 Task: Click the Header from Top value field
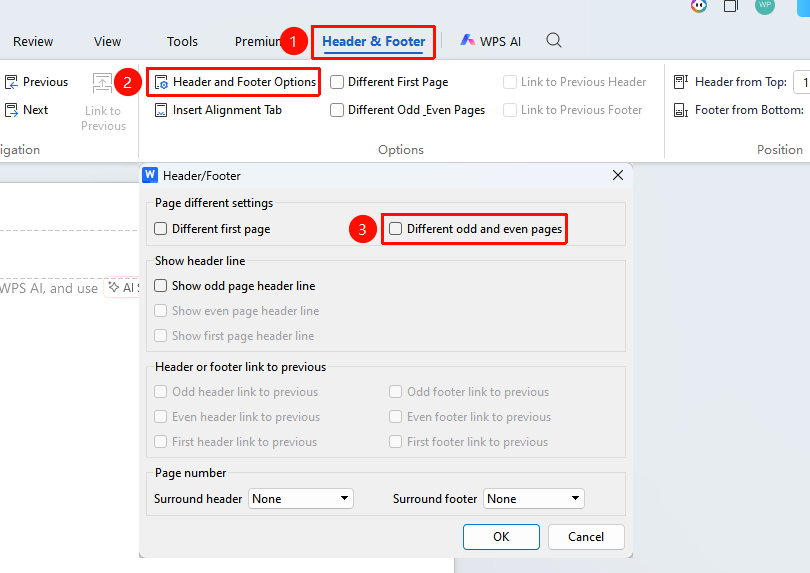802,82
